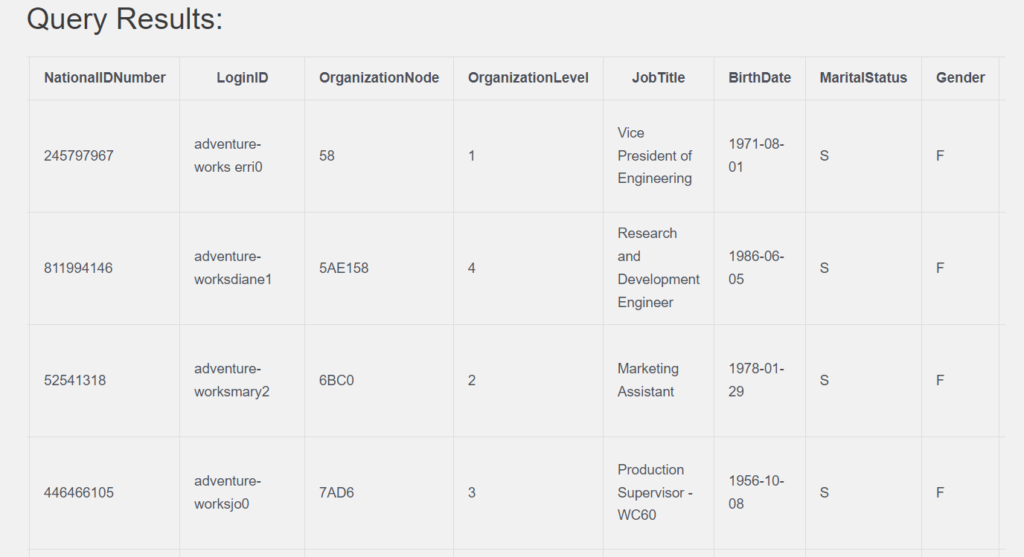Viewport: 1024px width, 557px height.
Task: Select the LoginID column header
Action: [x=242, y=78]
